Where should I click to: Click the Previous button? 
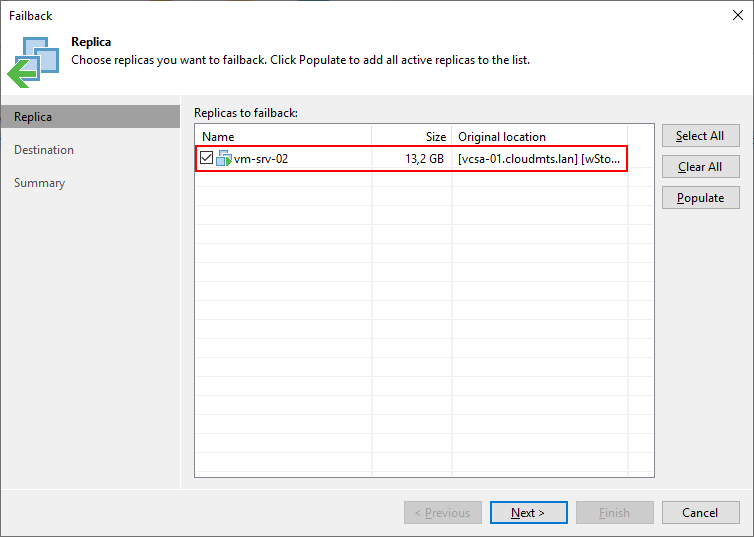[x=442, y=513]
